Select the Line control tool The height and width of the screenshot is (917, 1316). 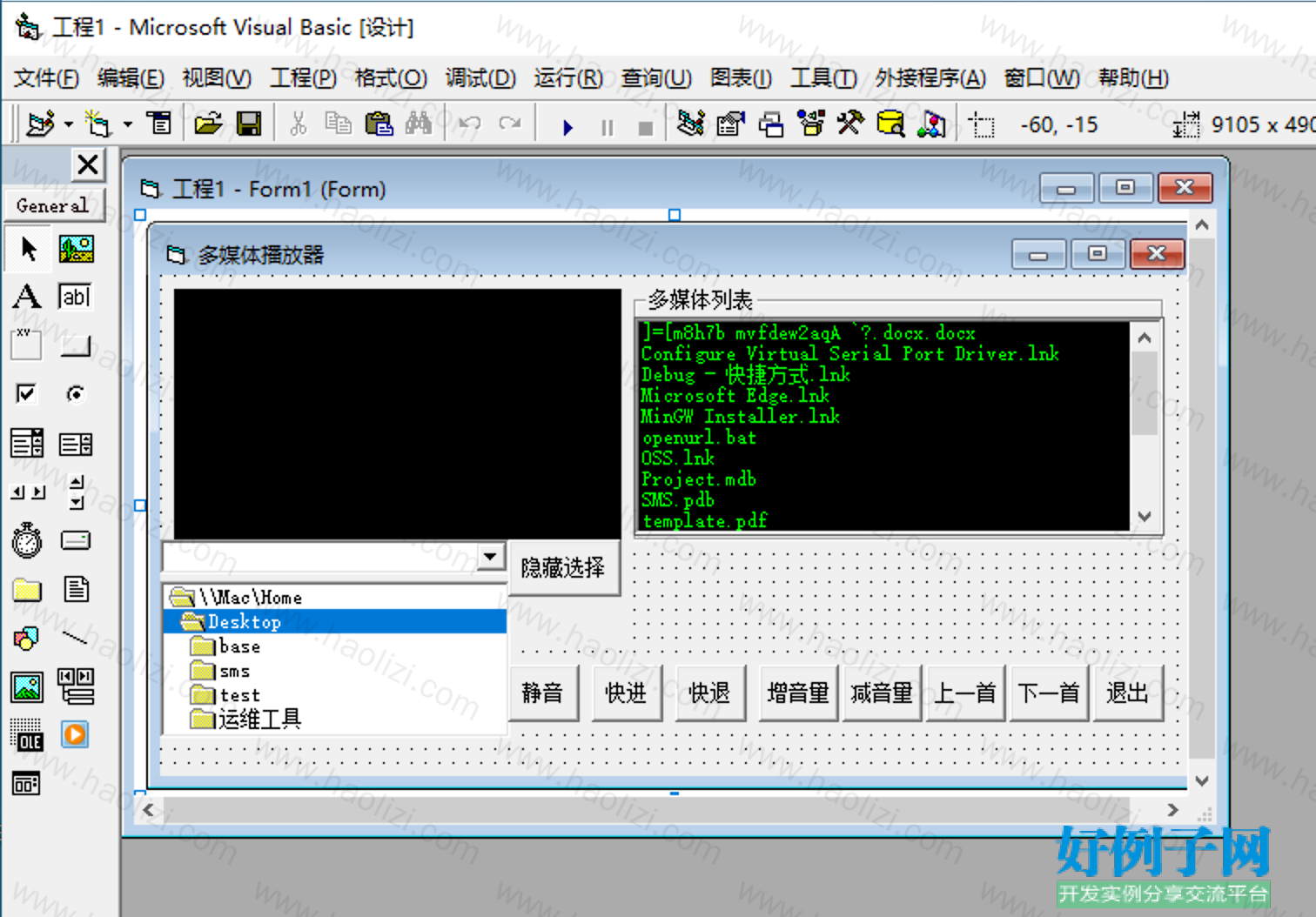(x=77, y=639)
